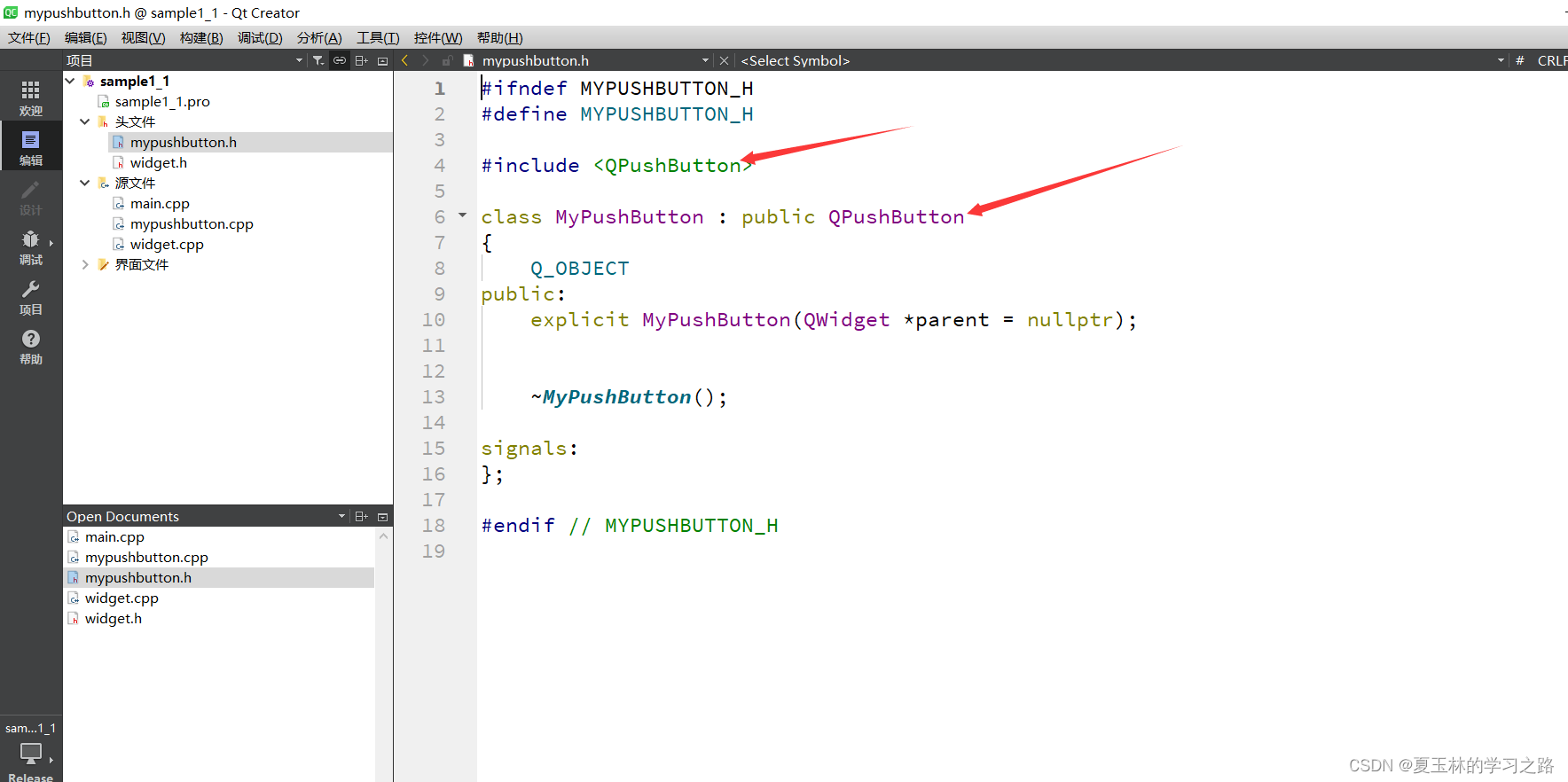Click the sample1_1 project folder icon
The width and height of the screenshot is (1568, 782).
89,81
